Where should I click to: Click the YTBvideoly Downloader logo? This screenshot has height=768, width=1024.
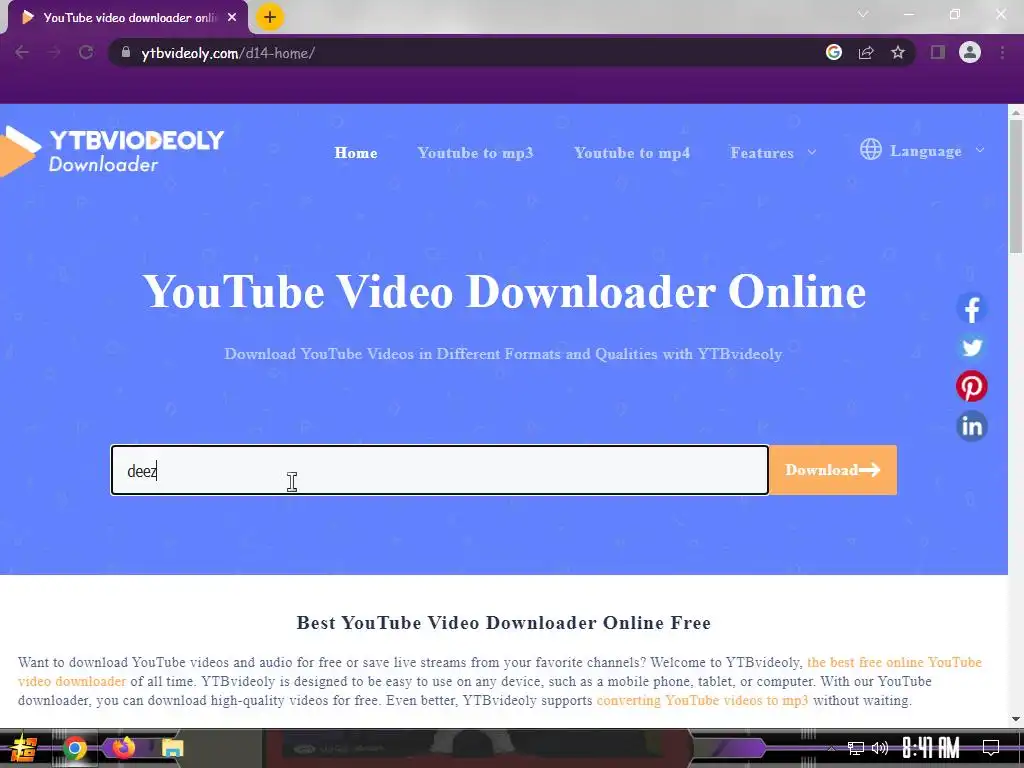(112, 151)
